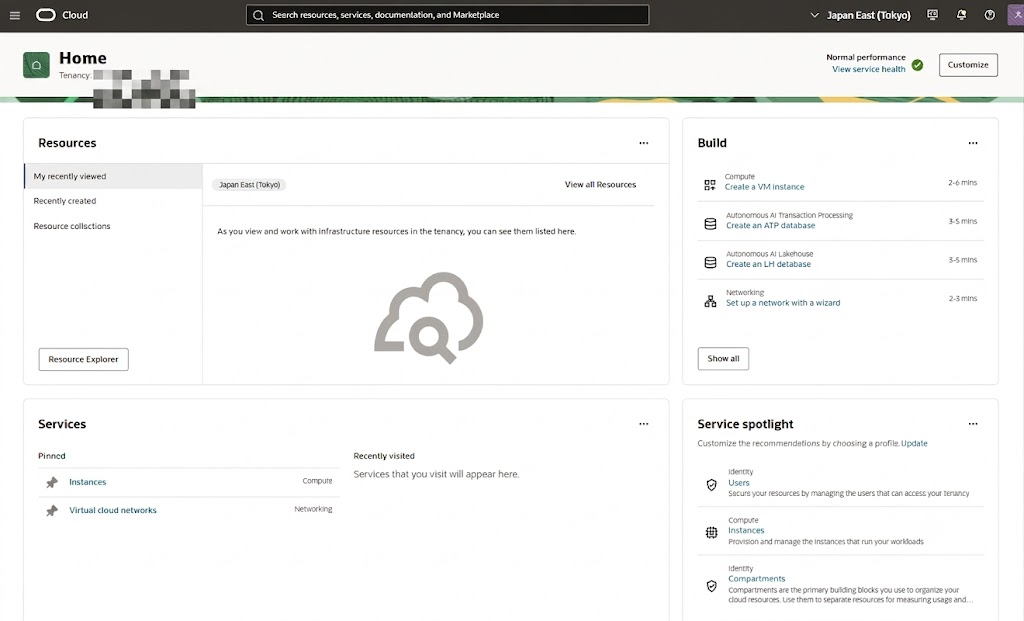Open Resources panel ellipsis menu
The width and height of the screenshot is (1024, 621).
[644, 143]
